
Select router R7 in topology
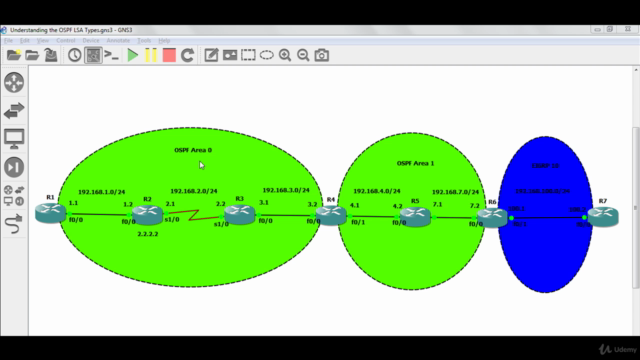click(603, 217)
